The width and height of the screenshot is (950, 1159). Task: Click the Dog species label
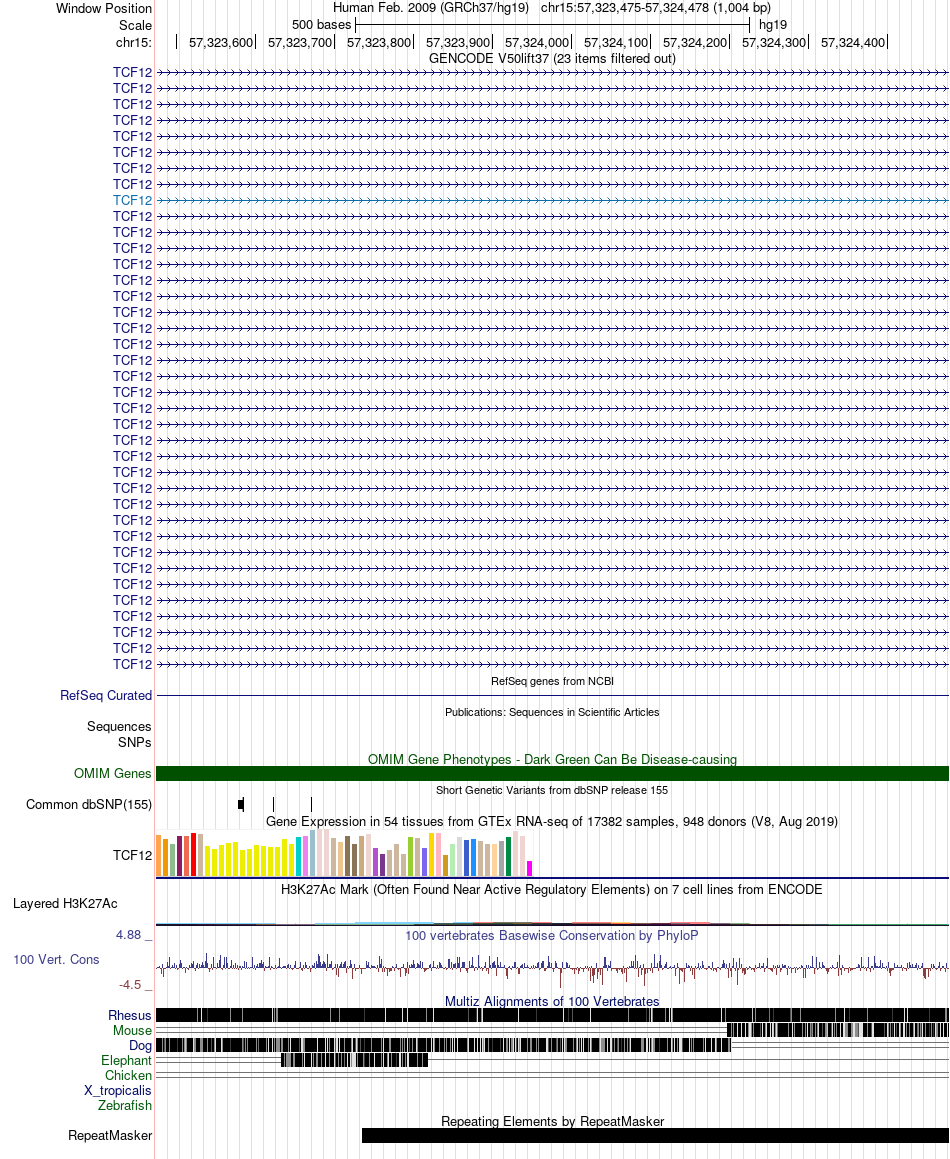(140, 1045)
